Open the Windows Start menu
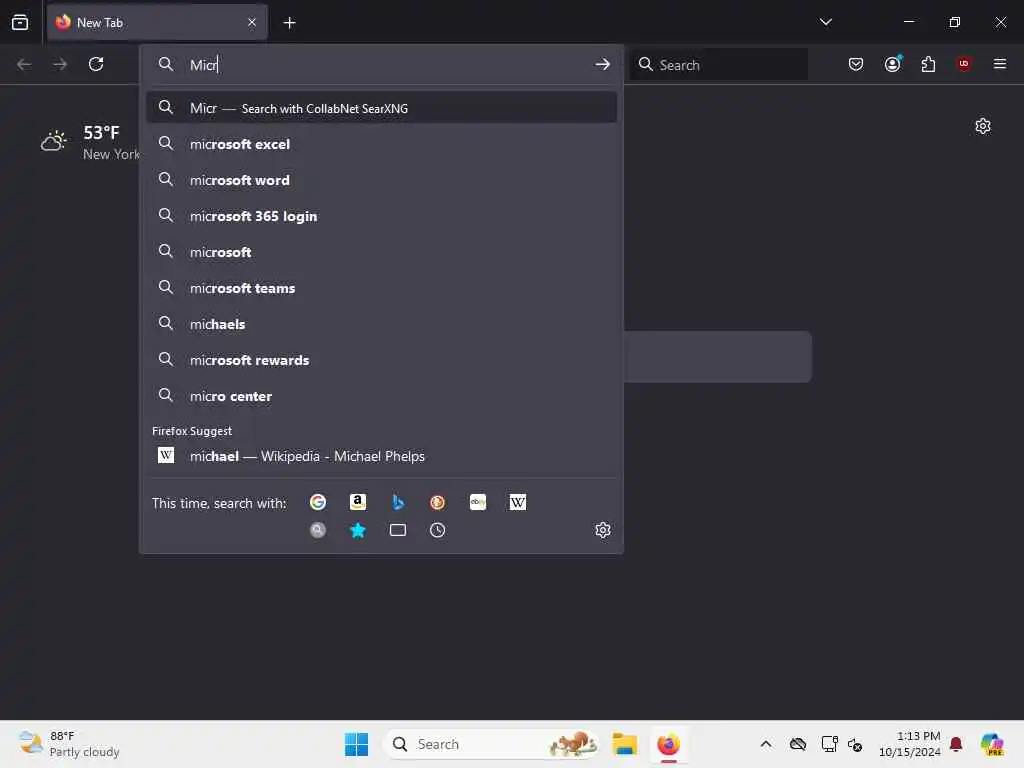This screenshot has width=1024, height=768. tap(357, 744)
